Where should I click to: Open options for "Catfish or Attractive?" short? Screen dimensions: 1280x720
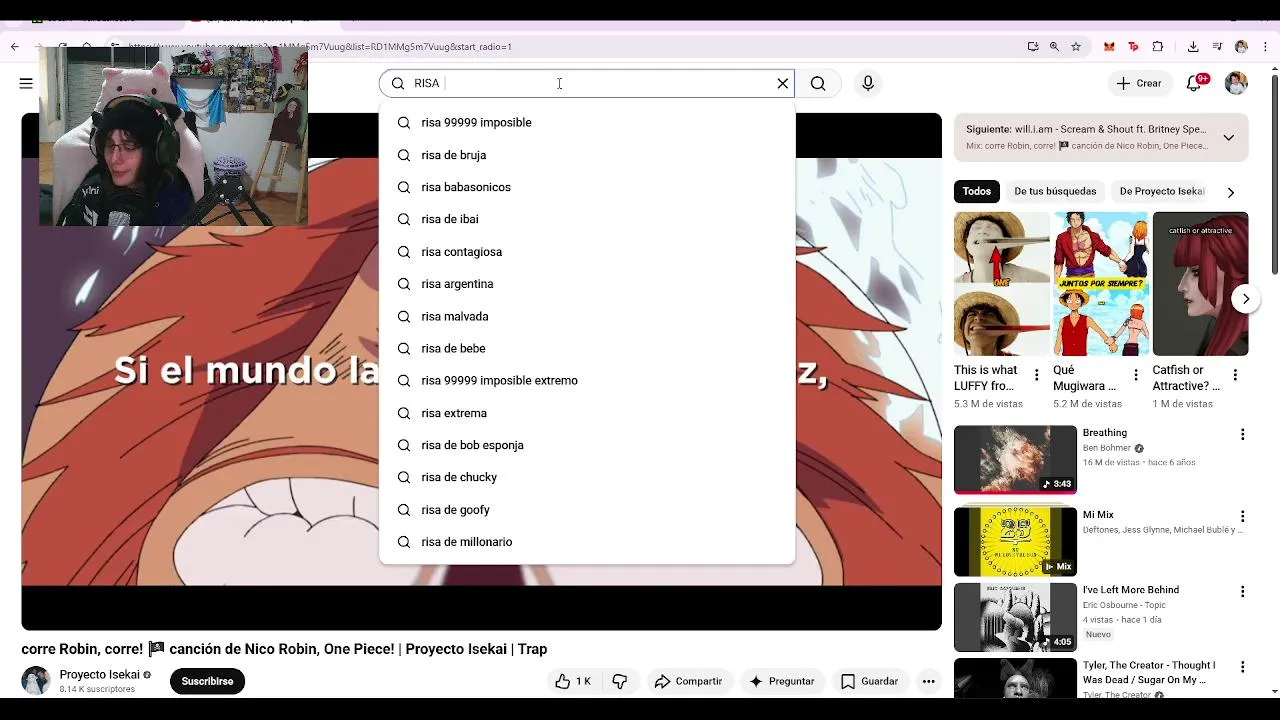click(x=1235, y=375)
